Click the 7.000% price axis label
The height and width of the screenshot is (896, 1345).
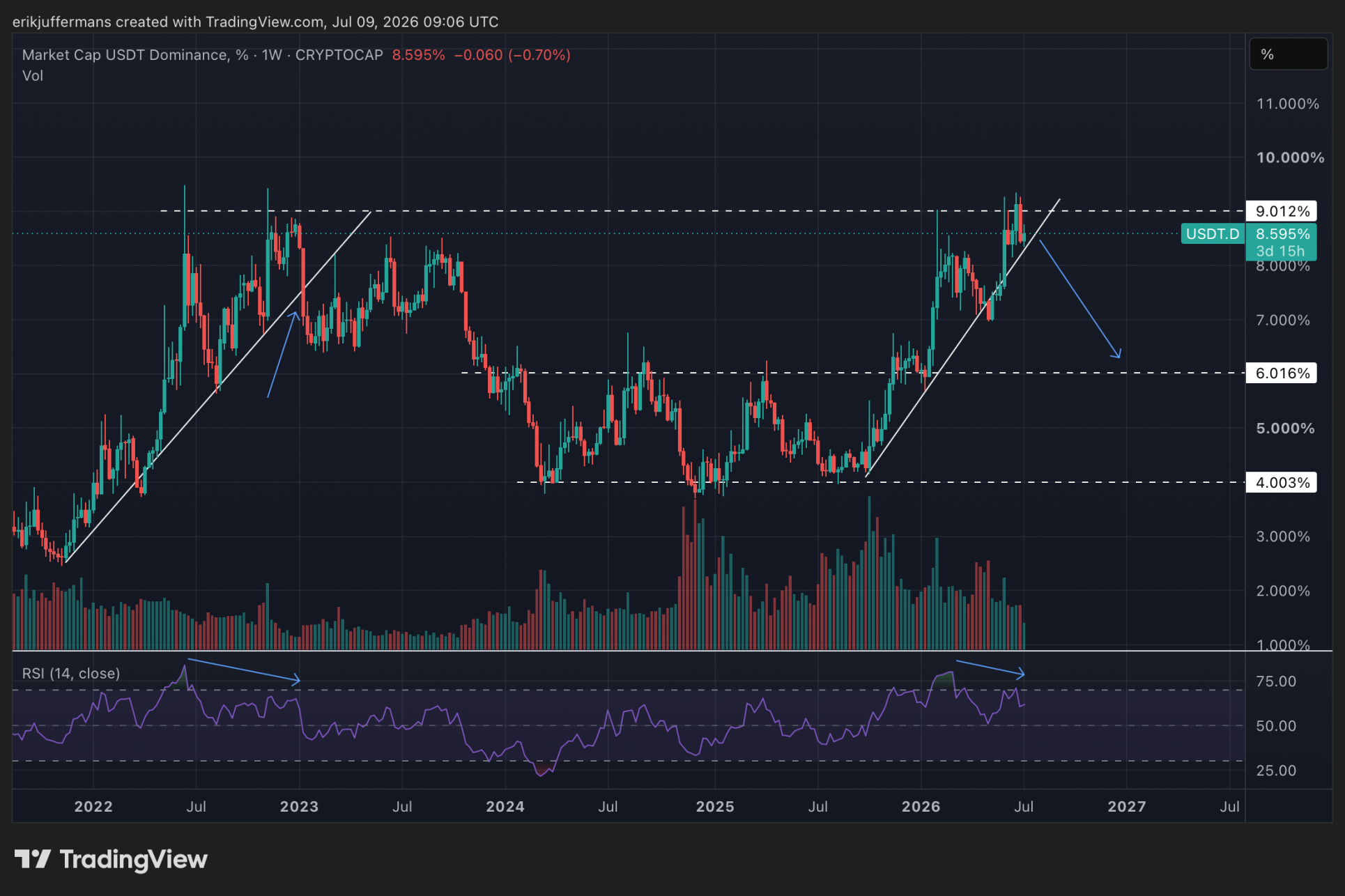1283,320
